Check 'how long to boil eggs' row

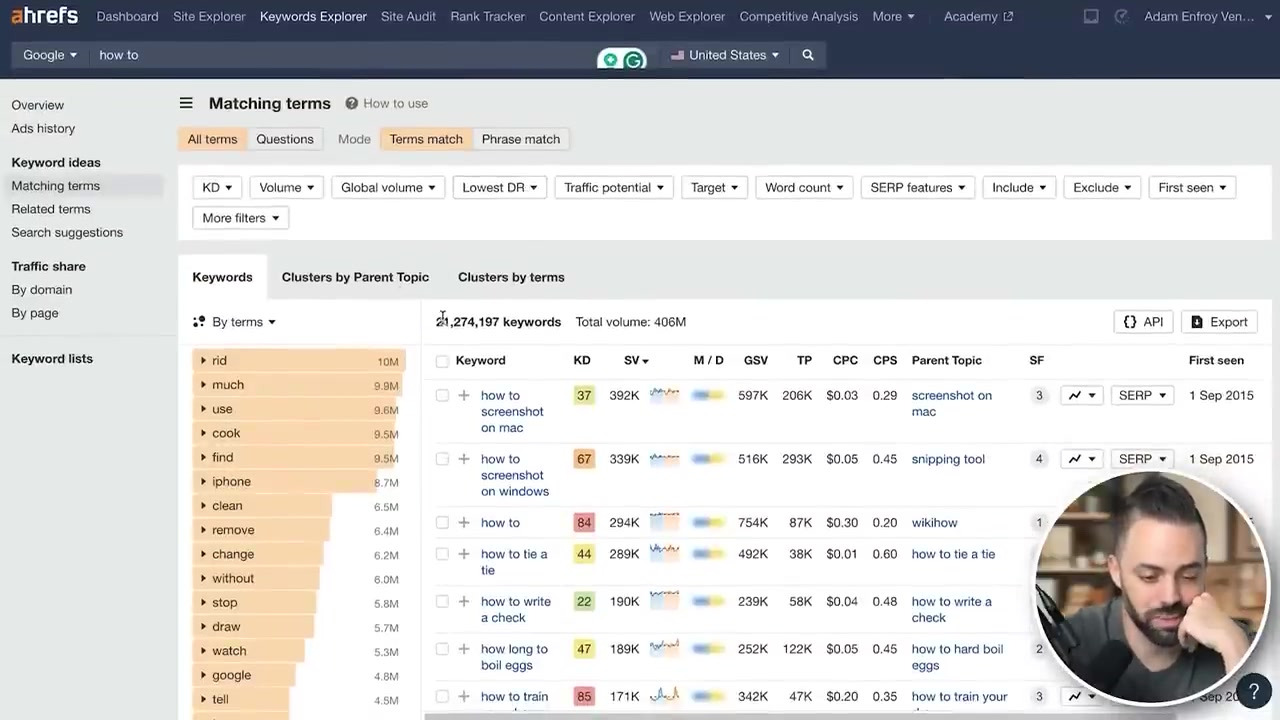[x=442, y=649]
